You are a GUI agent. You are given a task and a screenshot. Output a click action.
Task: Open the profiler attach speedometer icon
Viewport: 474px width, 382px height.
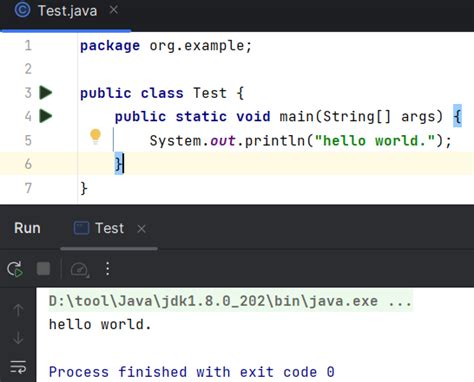(x=80, y=269)
